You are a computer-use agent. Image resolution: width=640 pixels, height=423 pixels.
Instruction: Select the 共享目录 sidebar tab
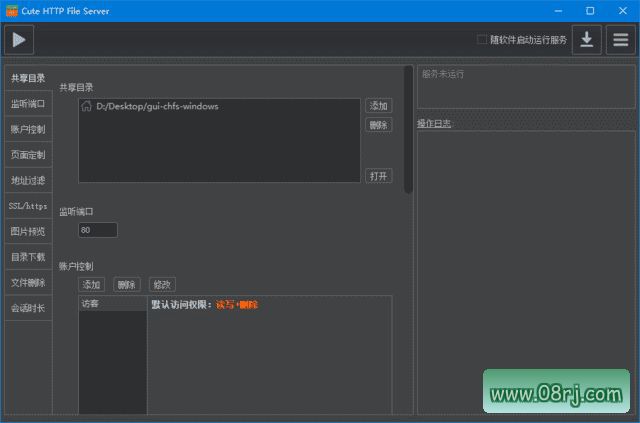(28, 78)
